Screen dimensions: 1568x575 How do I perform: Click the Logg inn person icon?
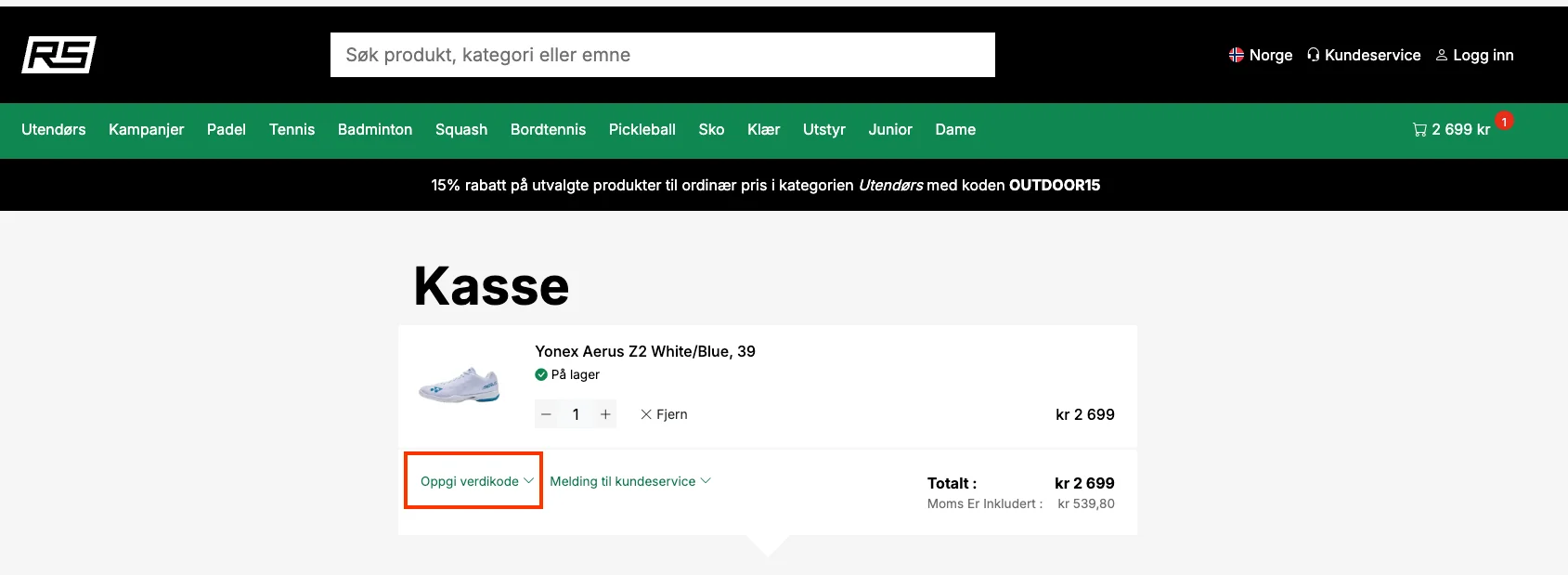click(x=1441, y=55)
